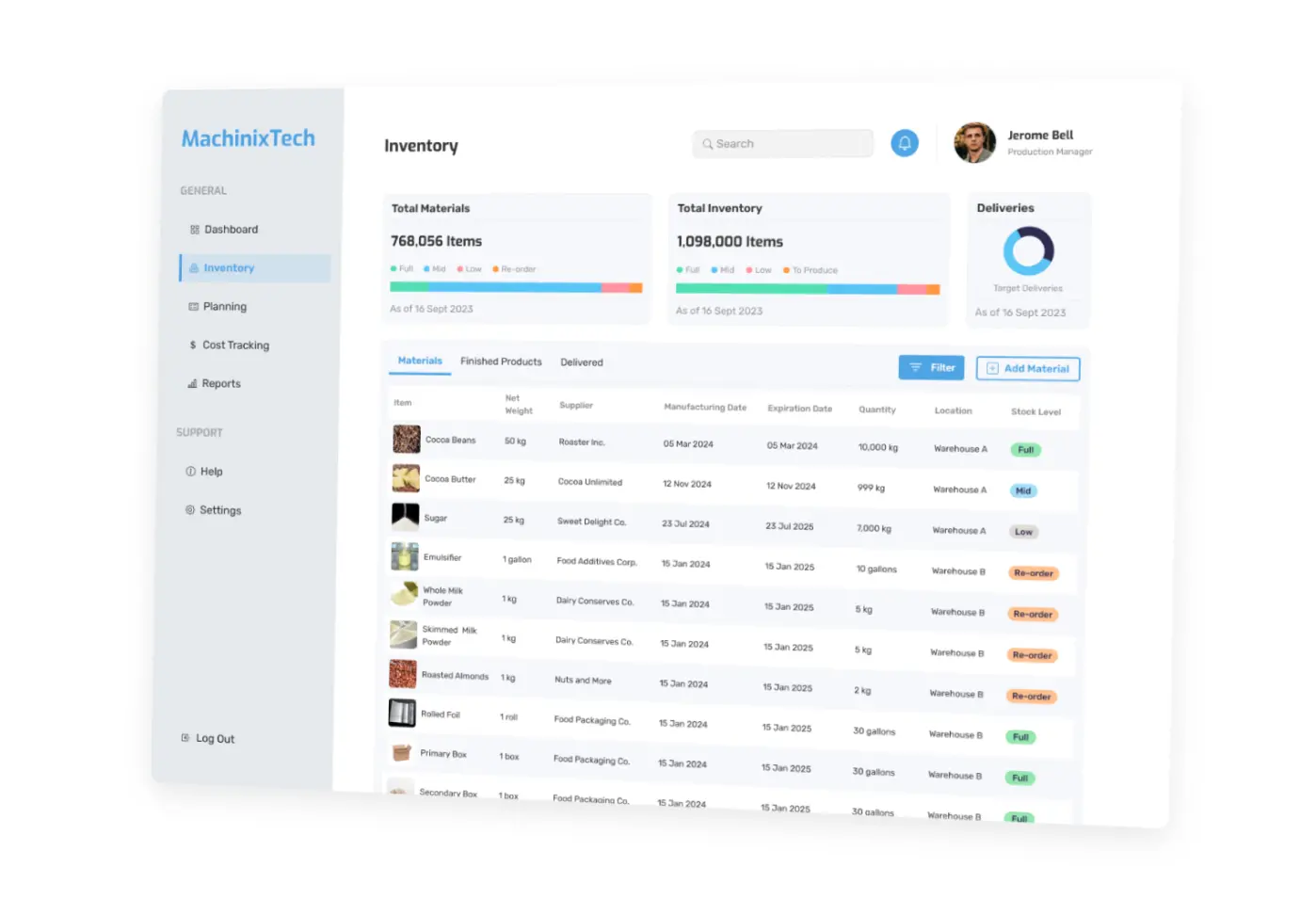Click the Re-order badge for Emulsifier
The width and height of the screenshot is (1316, 915).
pyautogui.click(x=1034, y=573)
